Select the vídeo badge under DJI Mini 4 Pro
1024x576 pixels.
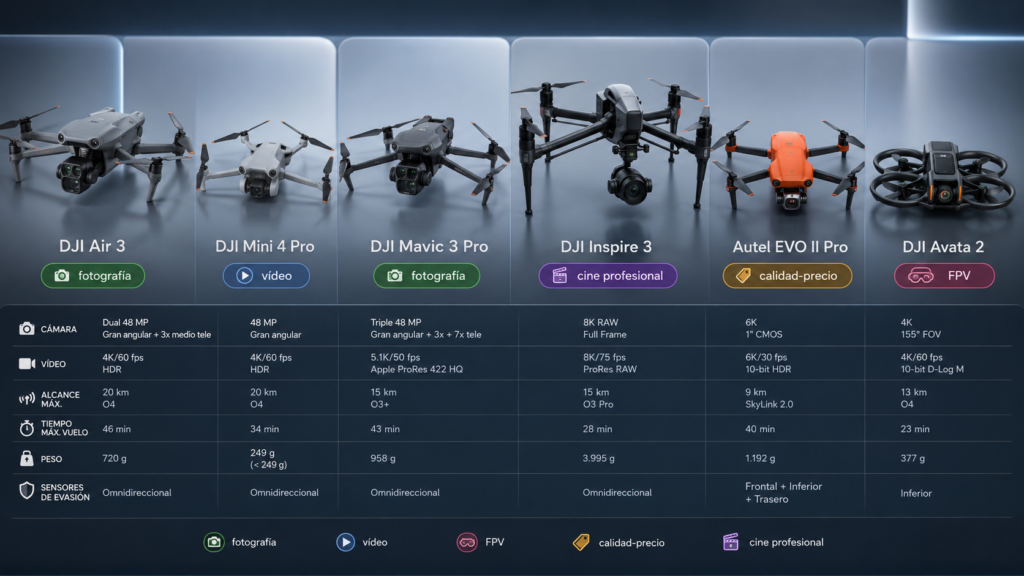(x=266, y=276)
